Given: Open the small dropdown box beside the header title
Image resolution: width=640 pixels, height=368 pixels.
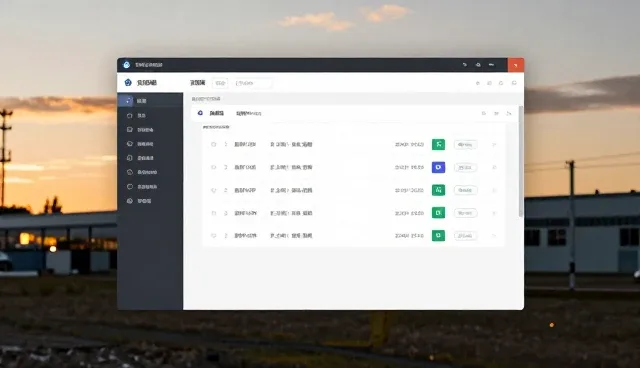Looking at the screenshot, I should click(x=220, y=83).
